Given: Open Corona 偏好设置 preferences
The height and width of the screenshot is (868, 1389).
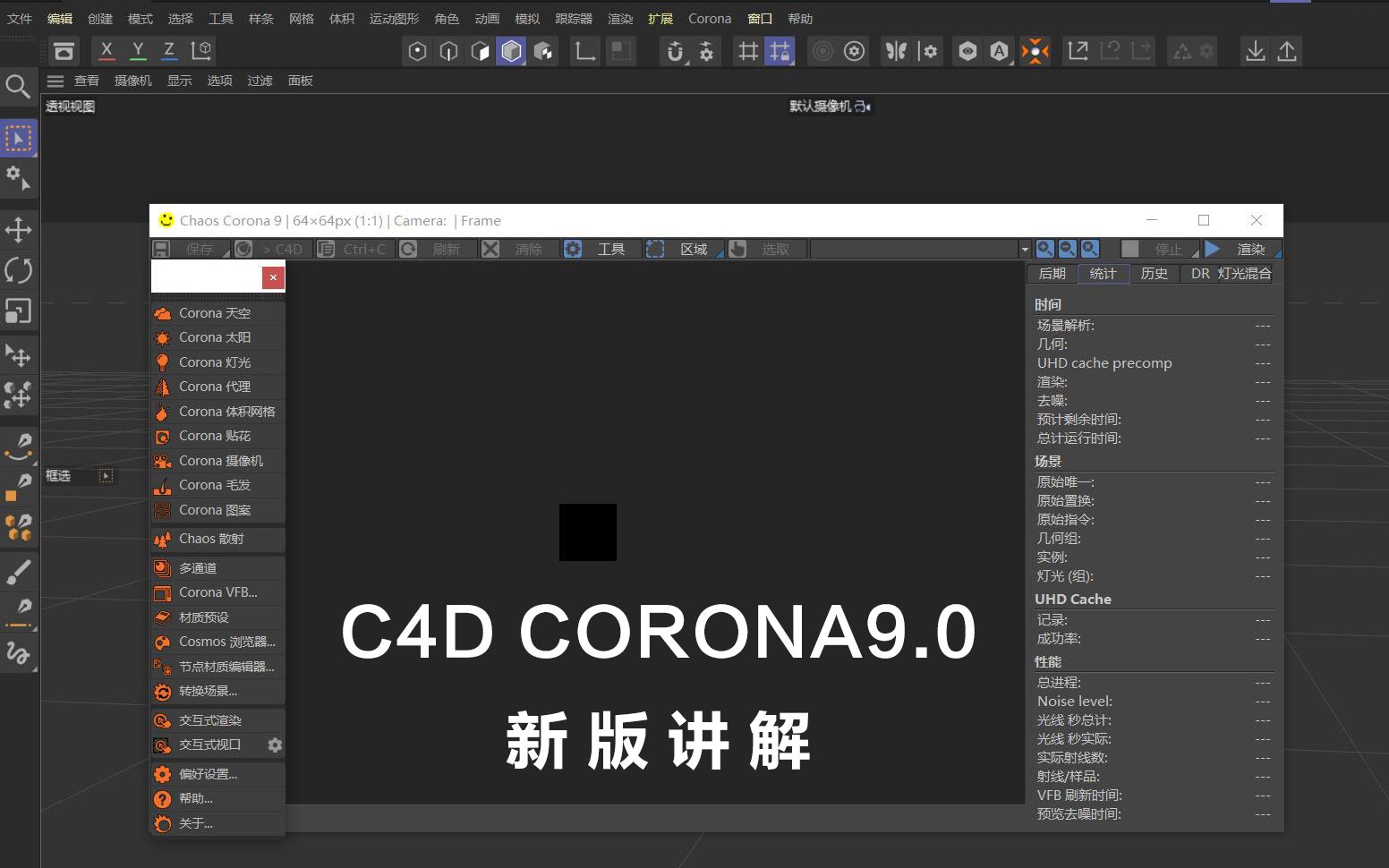Looking at the screenshot, I should (218, 774).
